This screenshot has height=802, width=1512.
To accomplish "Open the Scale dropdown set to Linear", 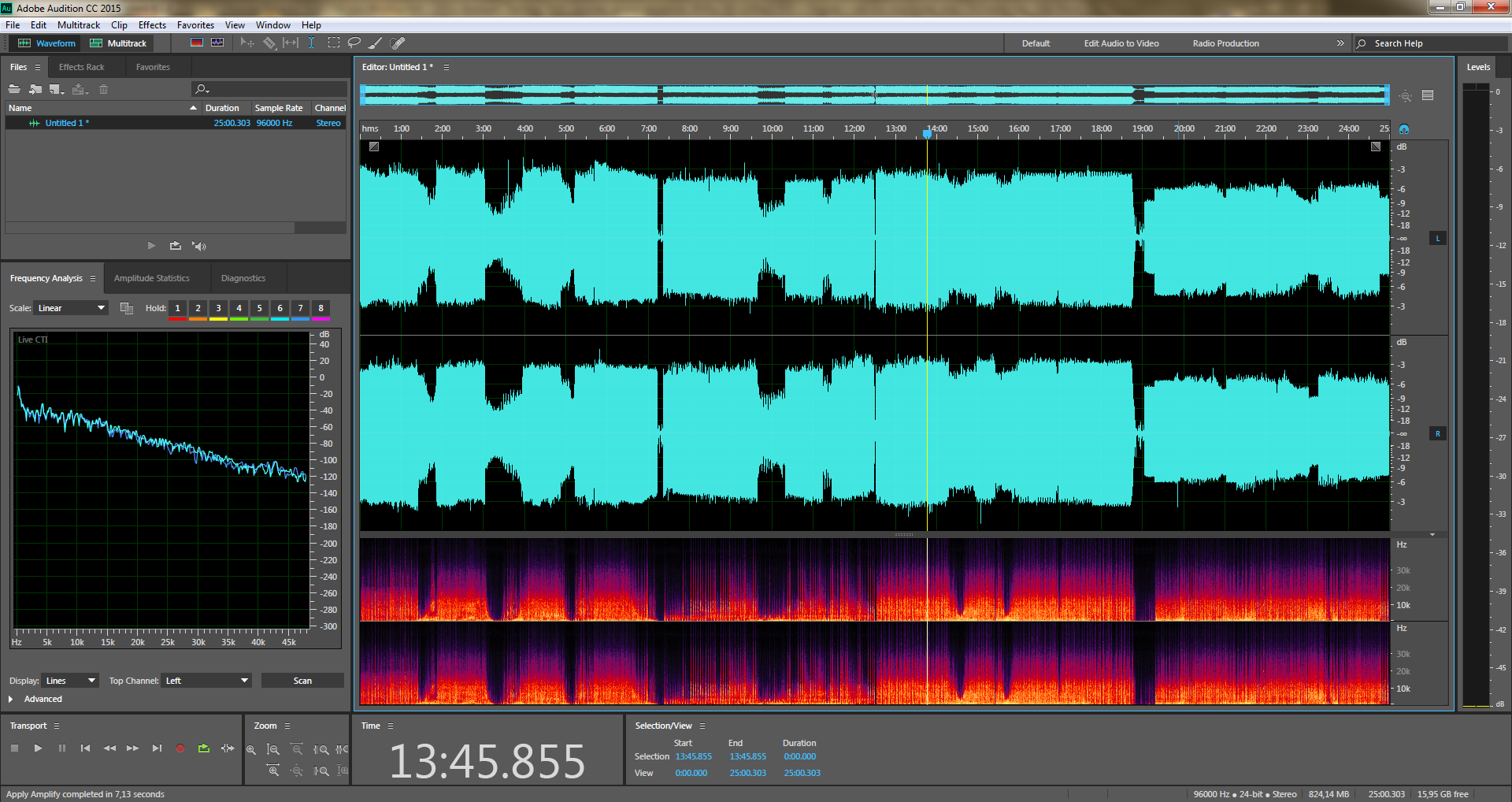I will [x=71, y=308].
